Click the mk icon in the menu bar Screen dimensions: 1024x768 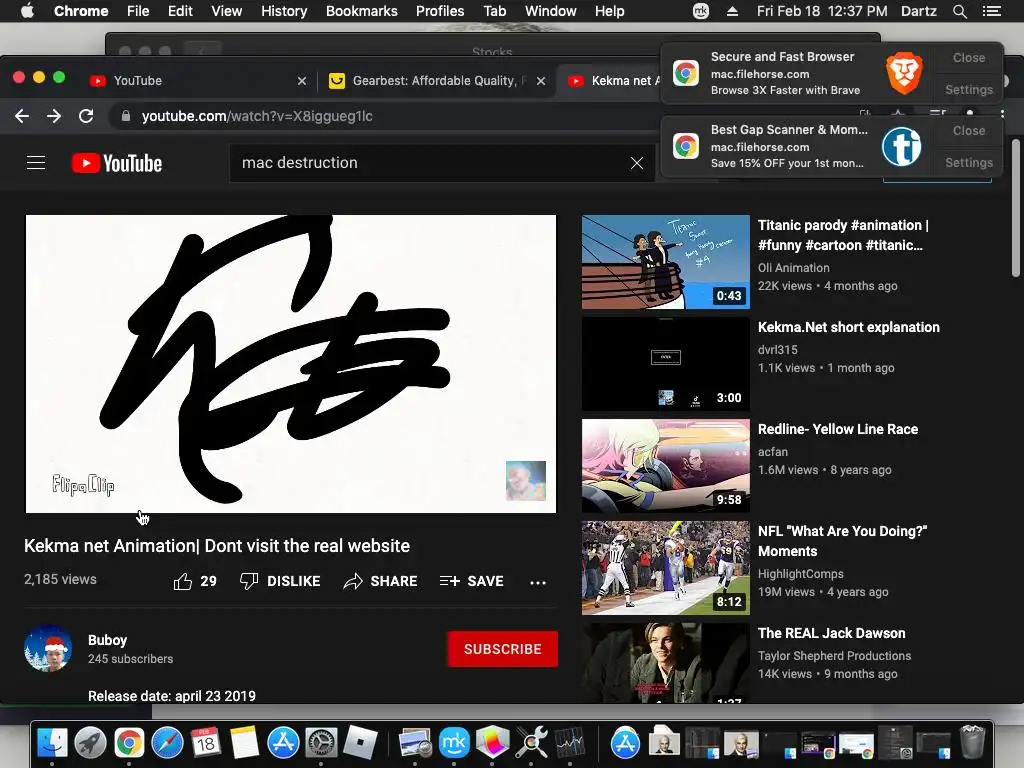point(701,11)
